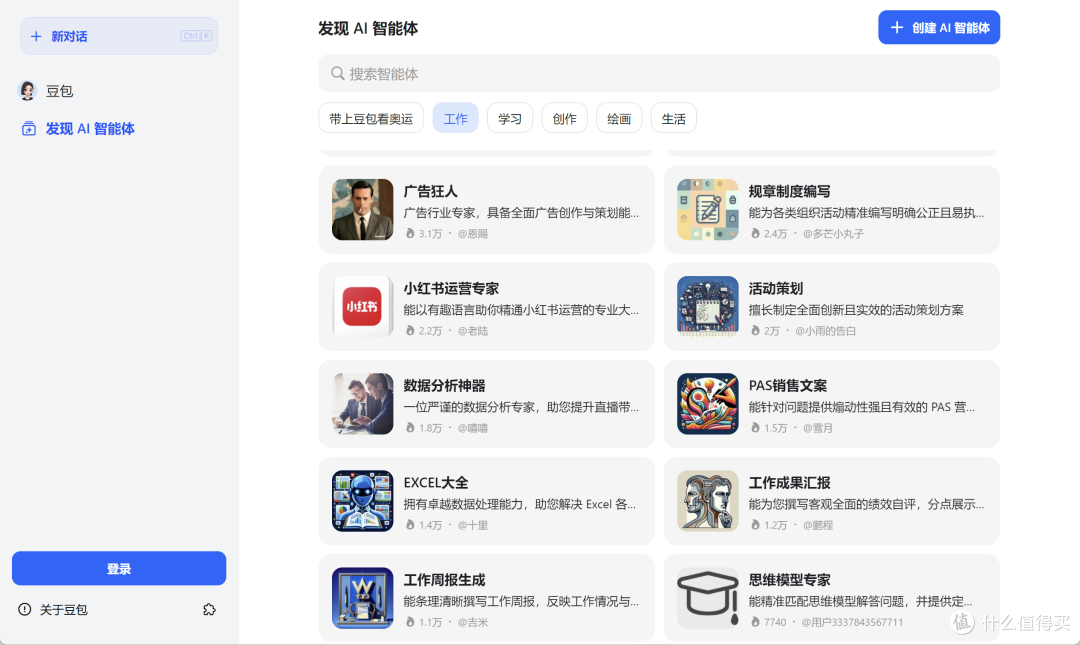Open the 规章制度编写 title
The width and height of the screenshot is (1080, 645).
[789, 191]
